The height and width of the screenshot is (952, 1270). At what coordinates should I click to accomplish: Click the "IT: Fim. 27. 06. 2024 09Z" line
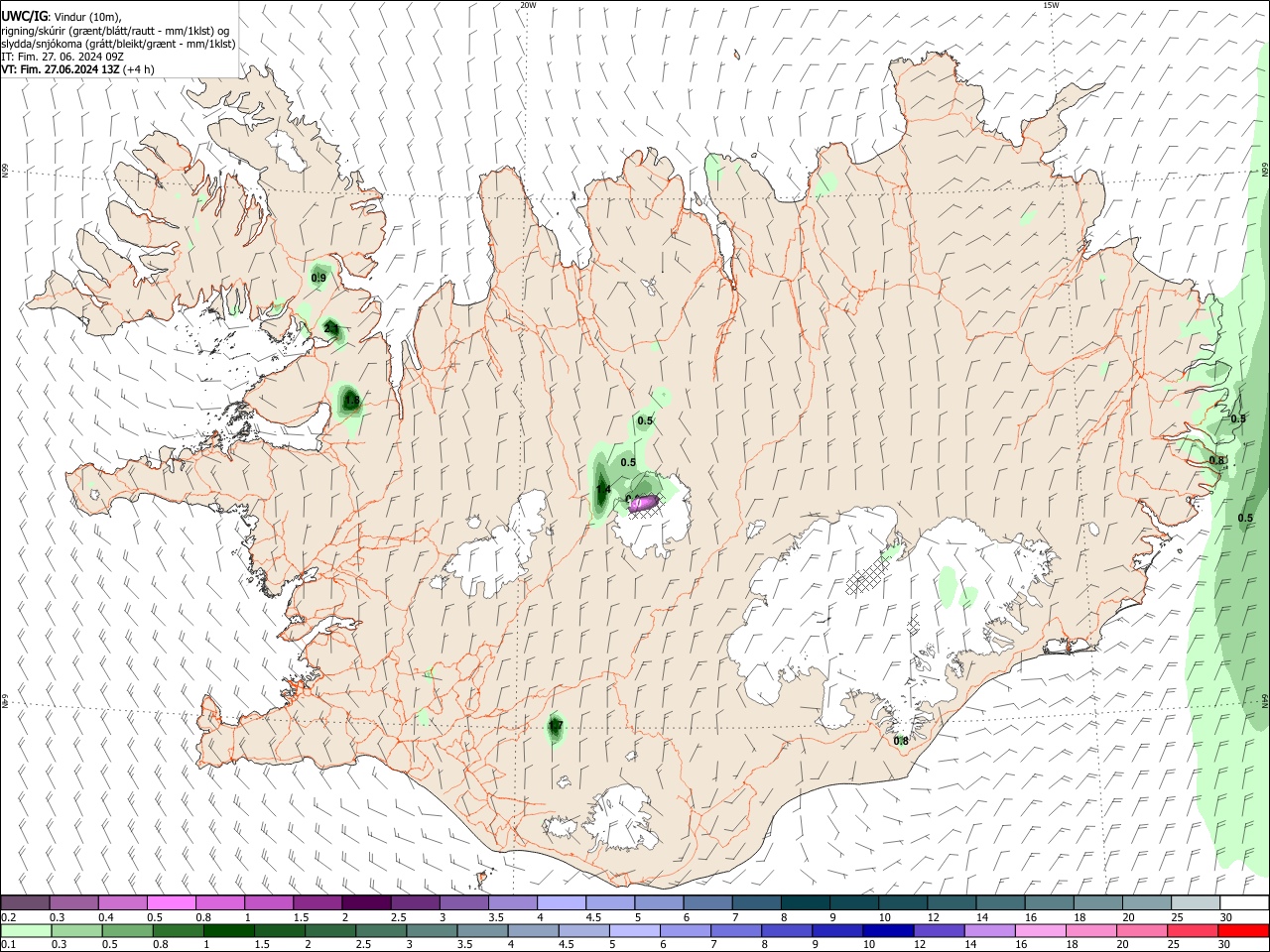(x=63, y=57)
